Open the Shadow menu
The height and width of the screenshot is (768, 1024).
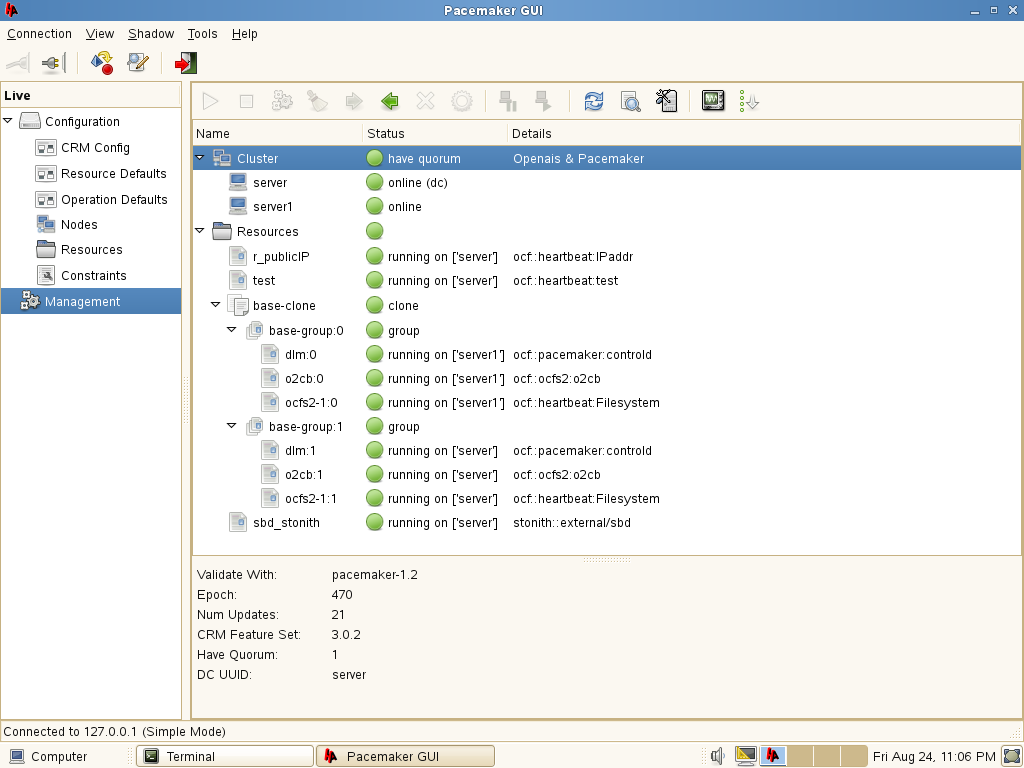[x=151, y=34]
